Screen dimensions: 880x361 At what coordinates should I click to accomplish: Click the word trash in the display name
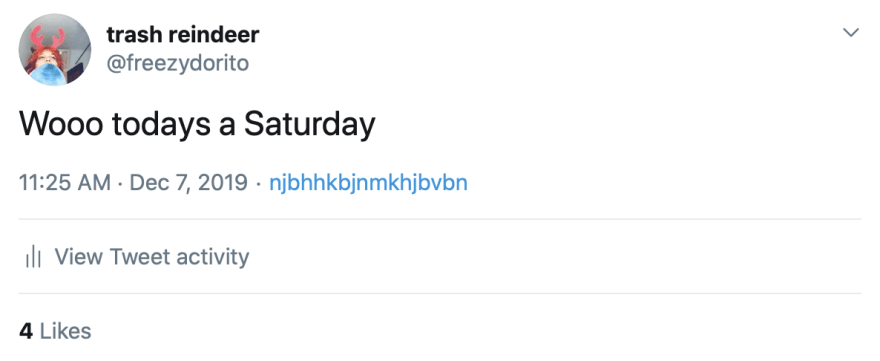pos(134,35)
